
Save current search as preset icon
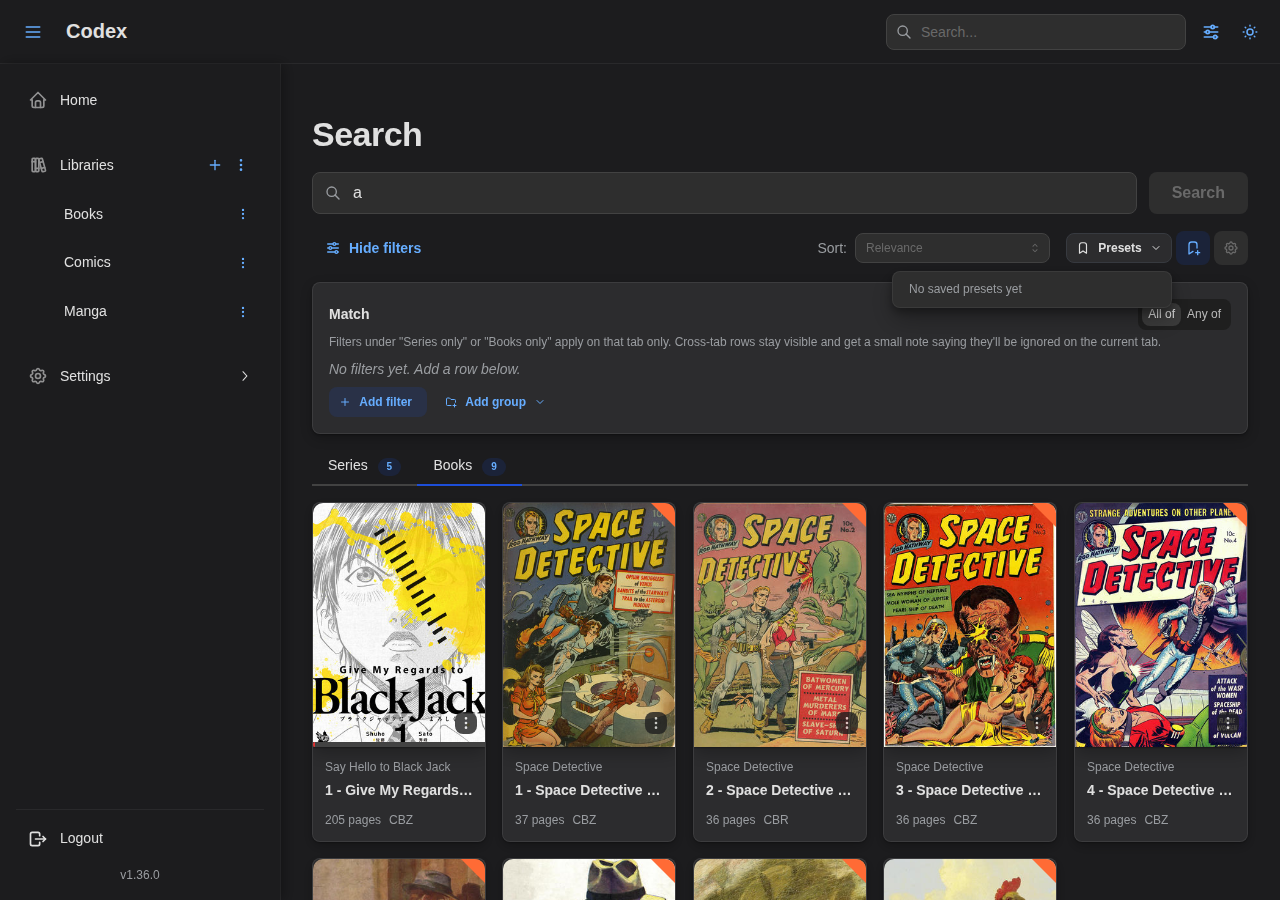click(1193, 248)
